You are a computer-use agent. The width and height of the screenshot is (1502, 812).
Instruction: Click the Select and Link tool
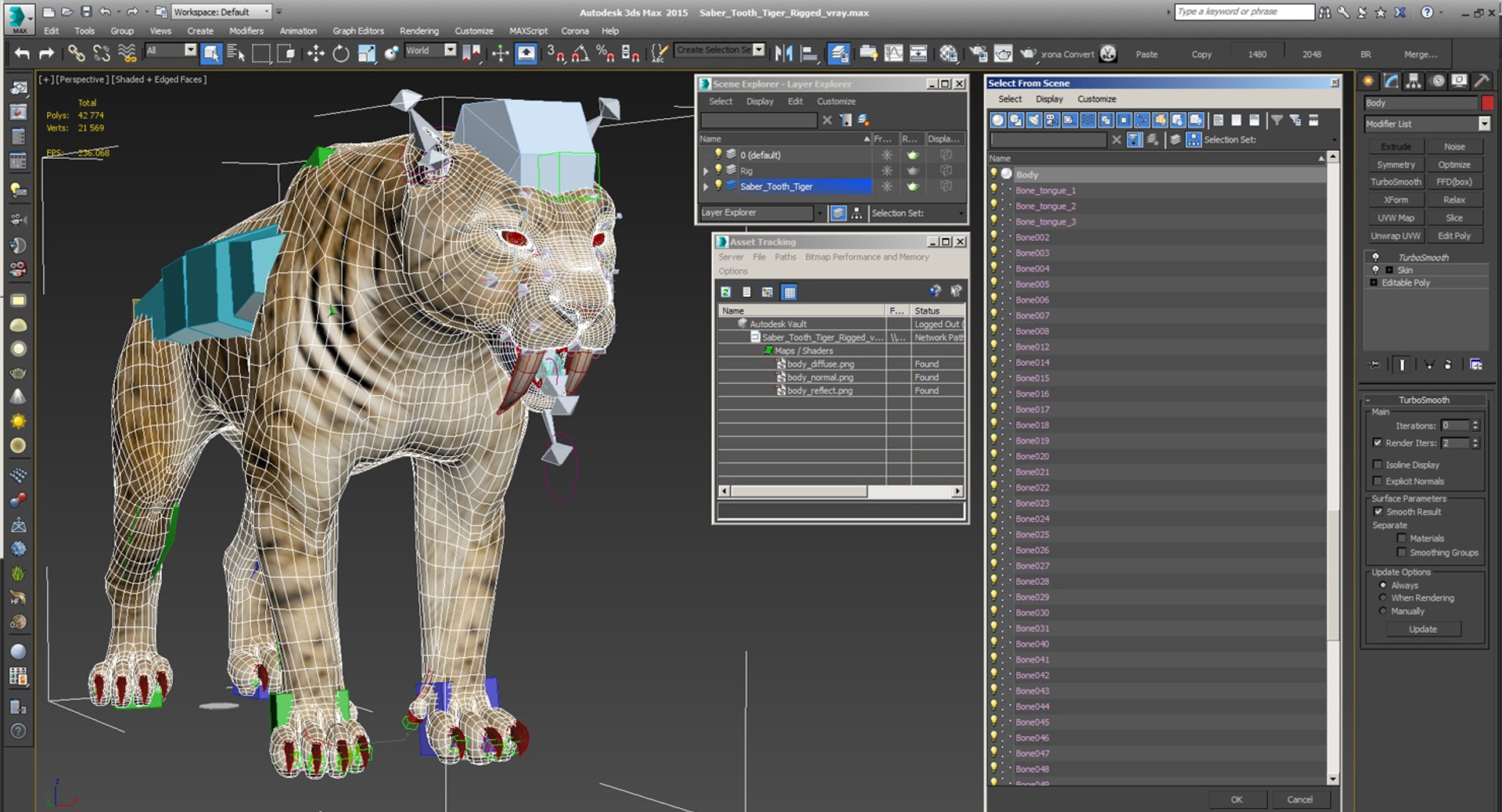click(x=76, y=53)
